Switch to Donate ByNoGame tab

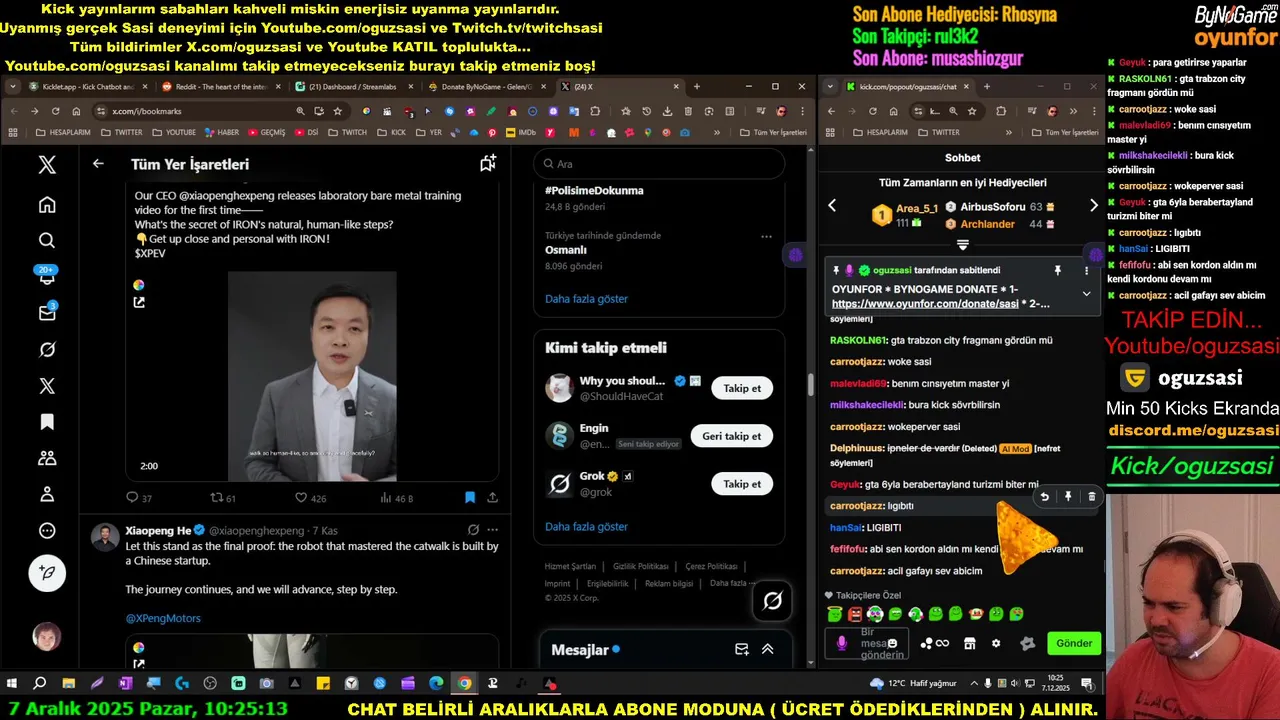[486, 87]
